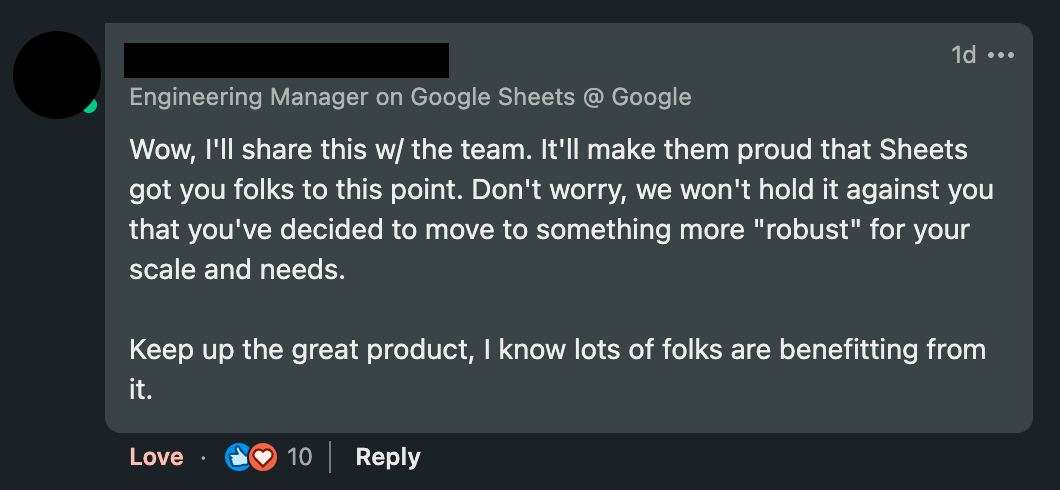Click the blue thumbs-up reaction icon

pyautogui.click(x=238, y=458)
